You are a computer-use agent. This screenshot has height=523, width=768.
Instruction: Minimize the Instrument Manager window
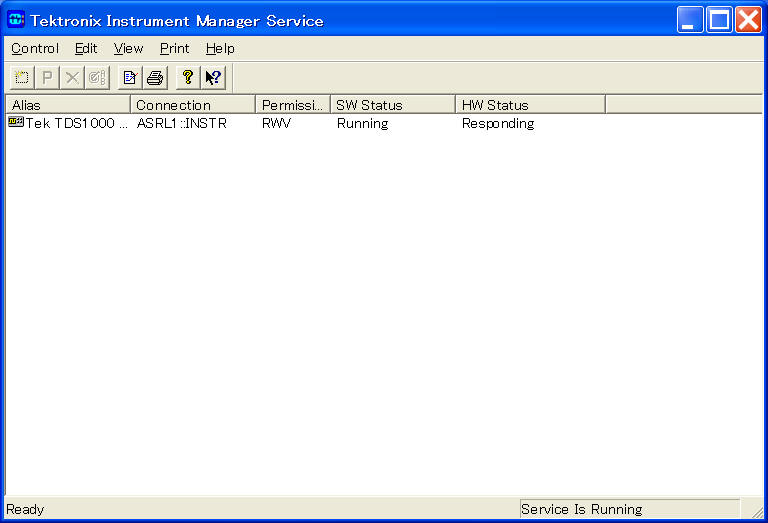690,20
